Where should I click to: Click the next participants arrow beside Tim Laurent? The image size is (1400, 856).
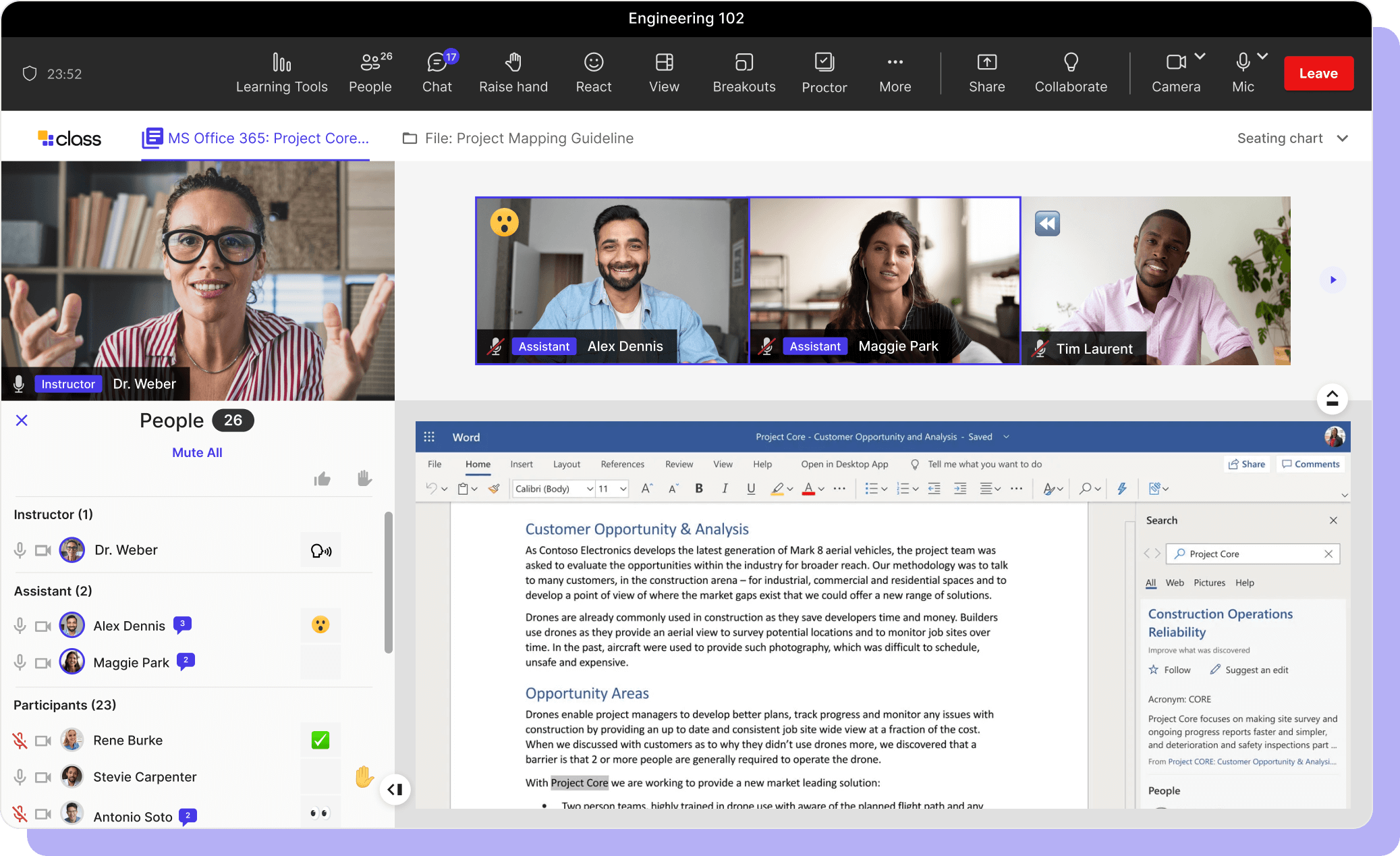[1333, 279]
